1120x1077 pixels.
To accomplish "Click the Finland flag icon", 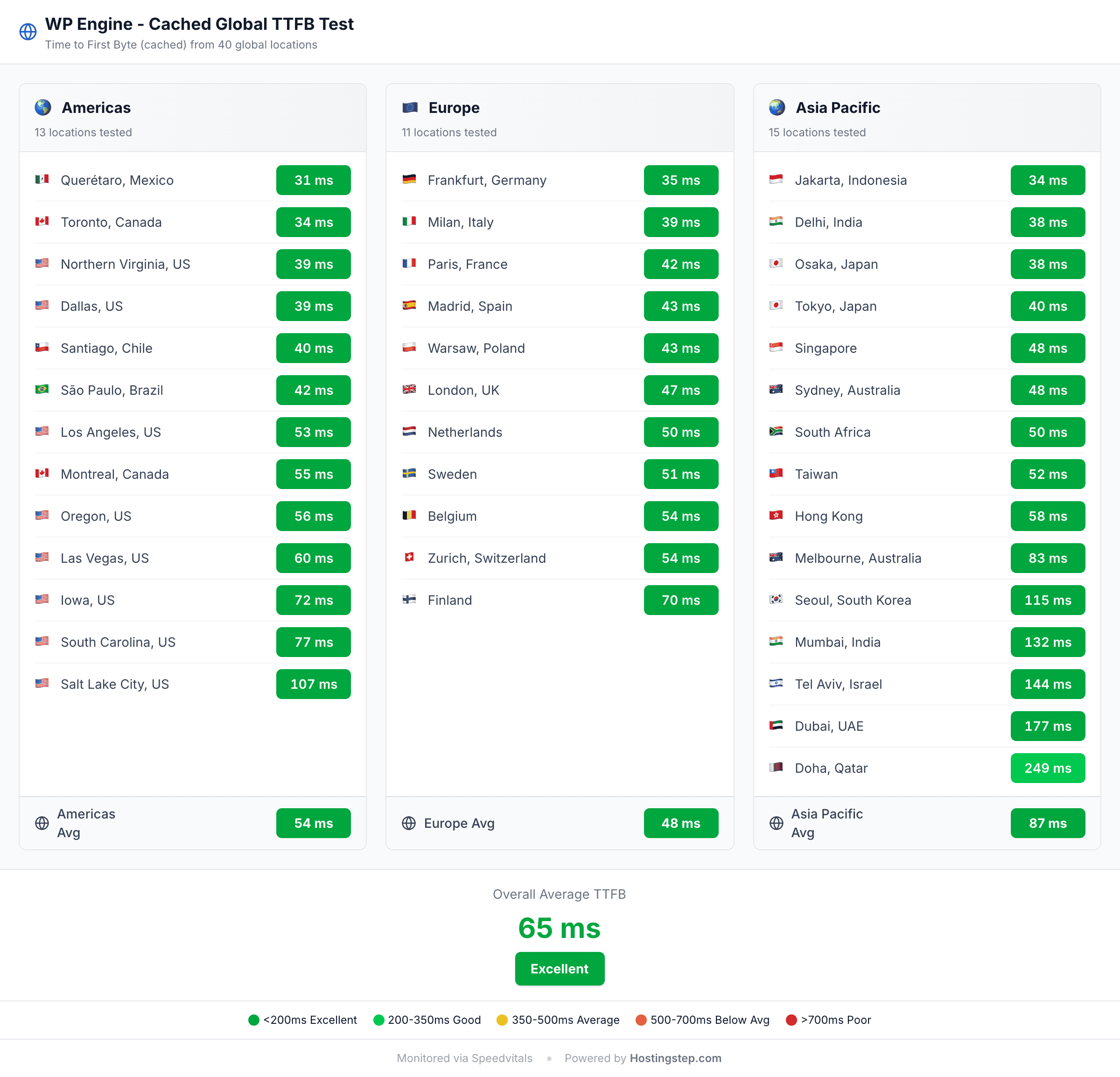I will 409,599.
